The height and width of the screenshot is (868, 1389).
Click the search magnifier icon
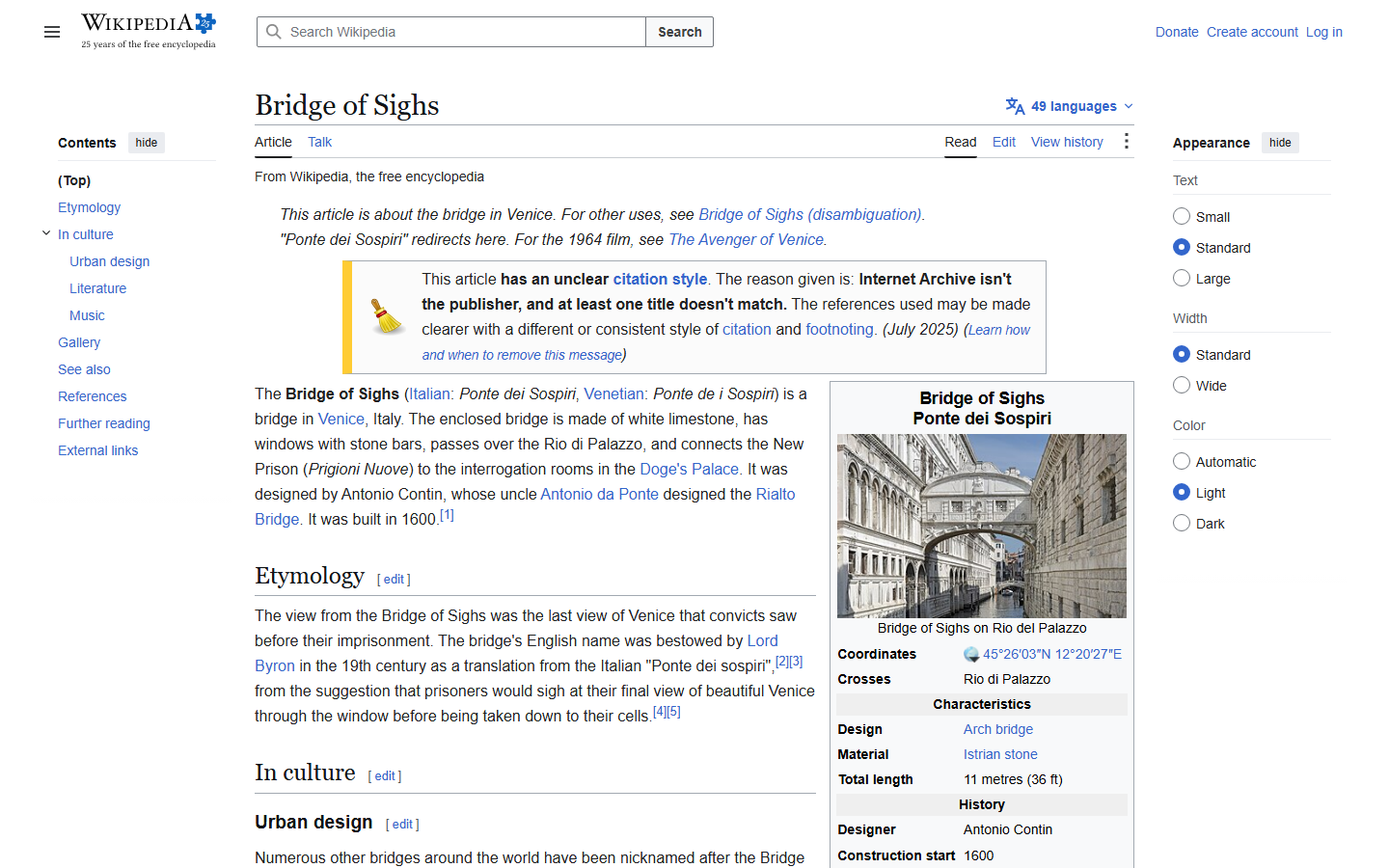click(274, 32)
